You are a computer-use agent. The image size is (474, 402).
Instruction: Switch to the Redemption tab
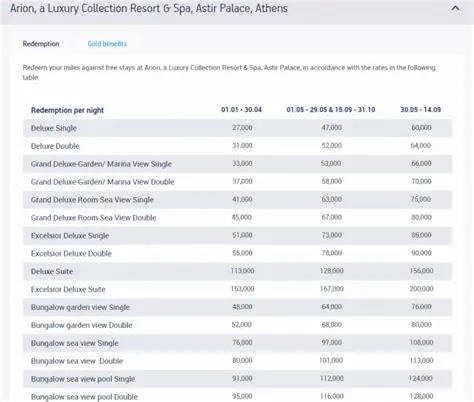pos(41,44)
